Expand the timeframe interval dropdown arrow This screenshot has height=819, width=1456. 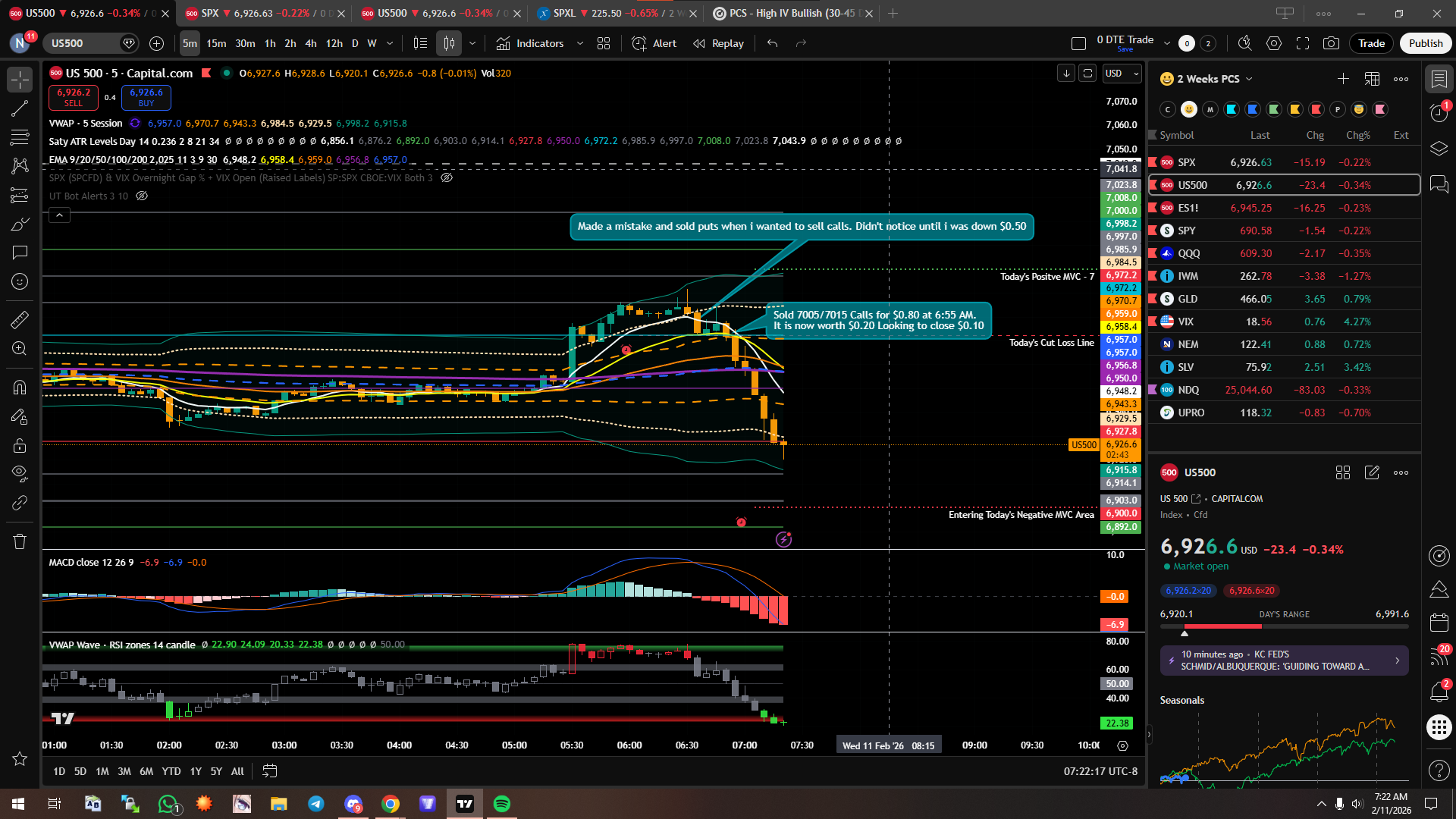[x=390, y=43]
